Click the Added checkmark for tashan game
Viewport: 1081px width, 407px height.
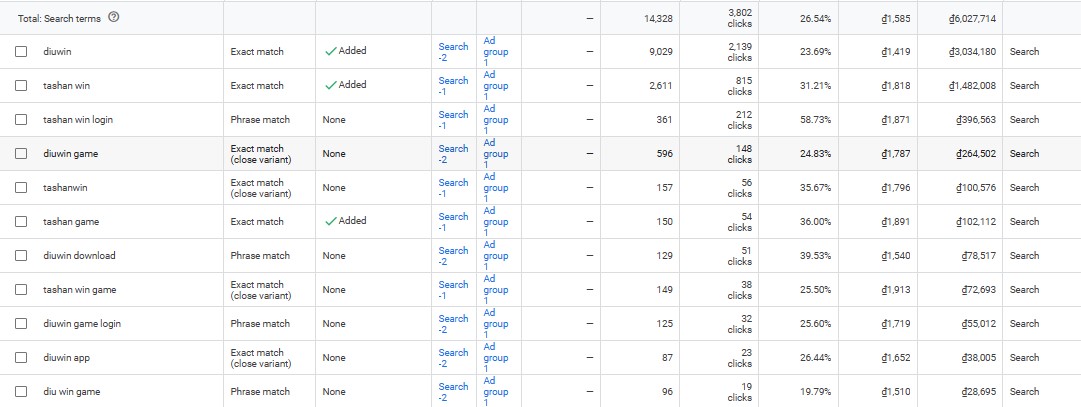(331, 221)
